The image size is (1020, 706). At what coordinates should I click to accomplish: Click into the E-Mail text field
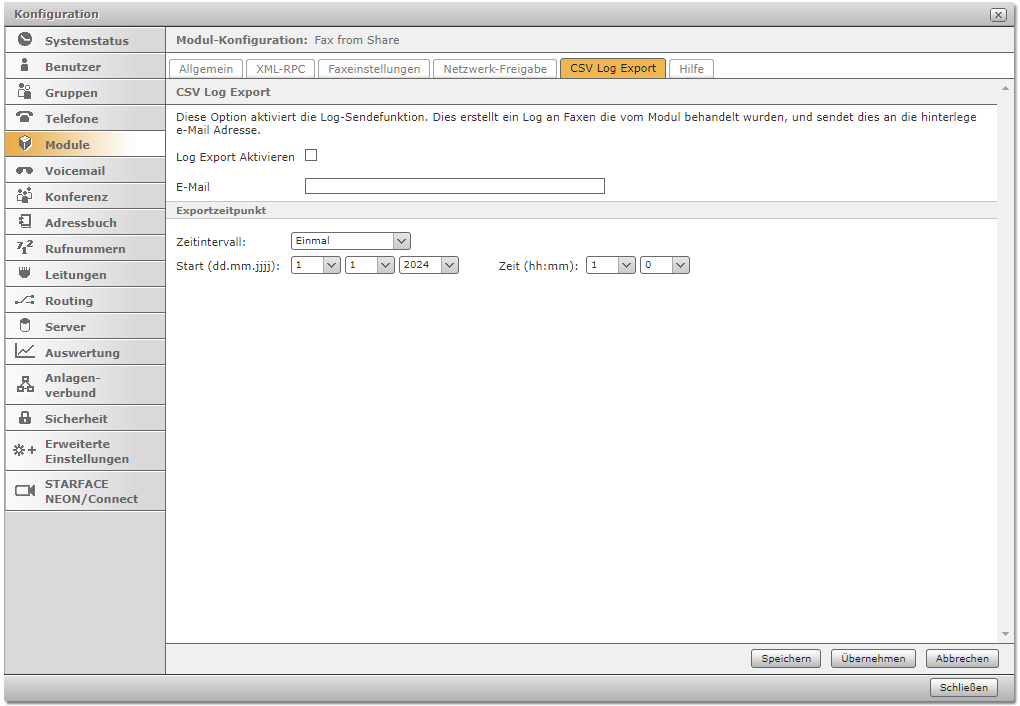(x=454, y=186)
